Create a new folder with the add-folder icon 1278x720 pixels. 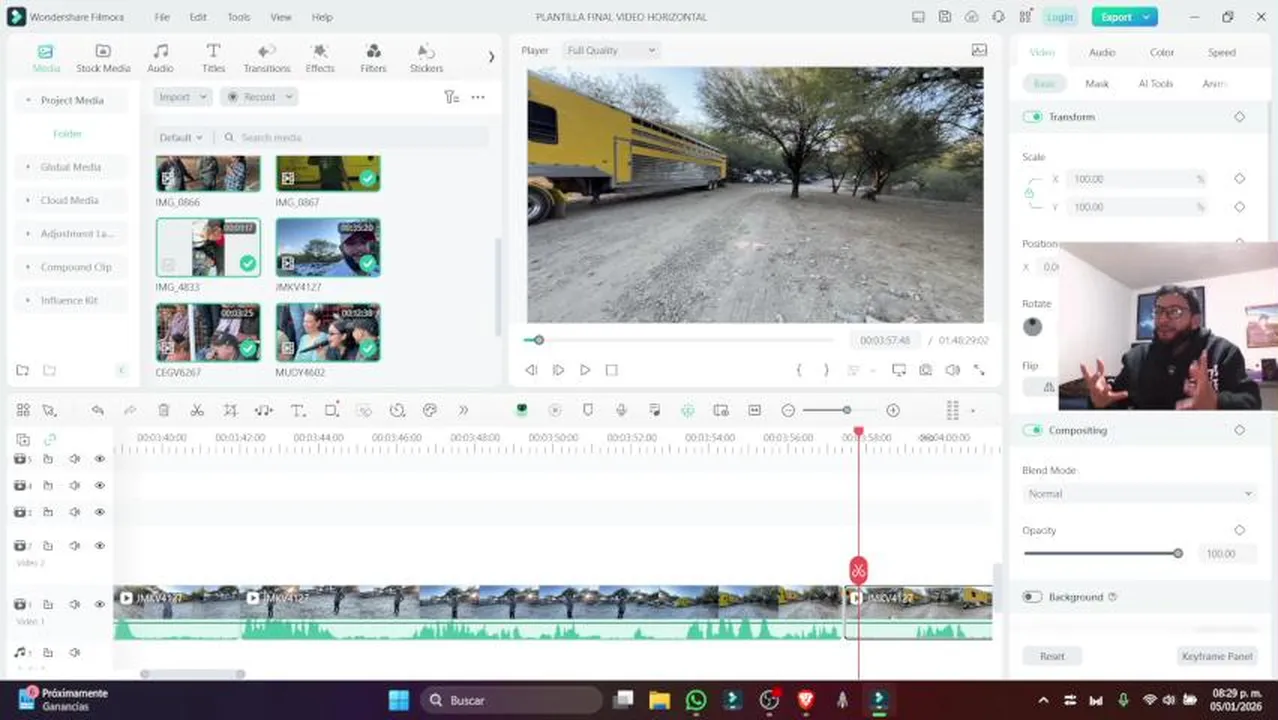22,371
